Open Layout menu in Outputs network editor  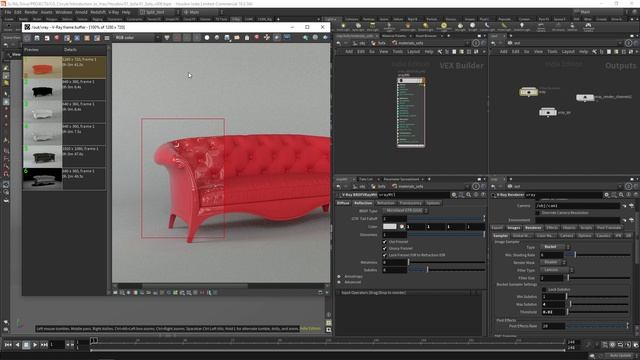pos(568,52)
